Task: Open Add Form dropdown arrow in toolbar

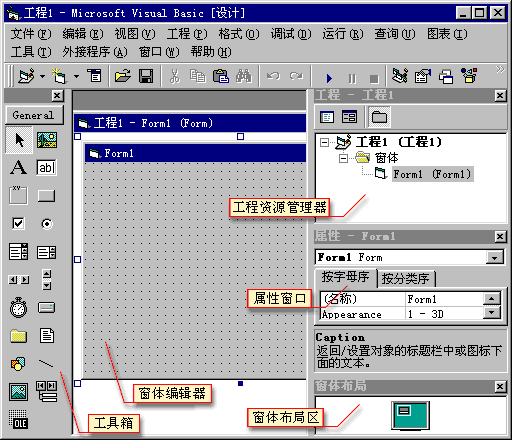Action: (76, 77)
